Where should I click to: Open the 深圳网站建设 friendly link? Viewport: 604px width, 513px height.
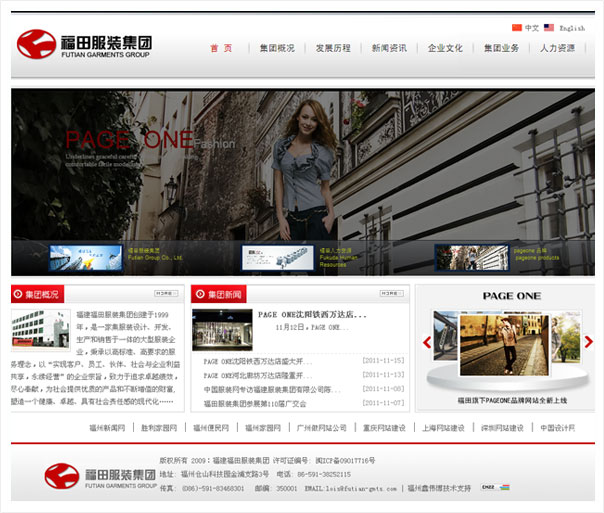point(502,428)
